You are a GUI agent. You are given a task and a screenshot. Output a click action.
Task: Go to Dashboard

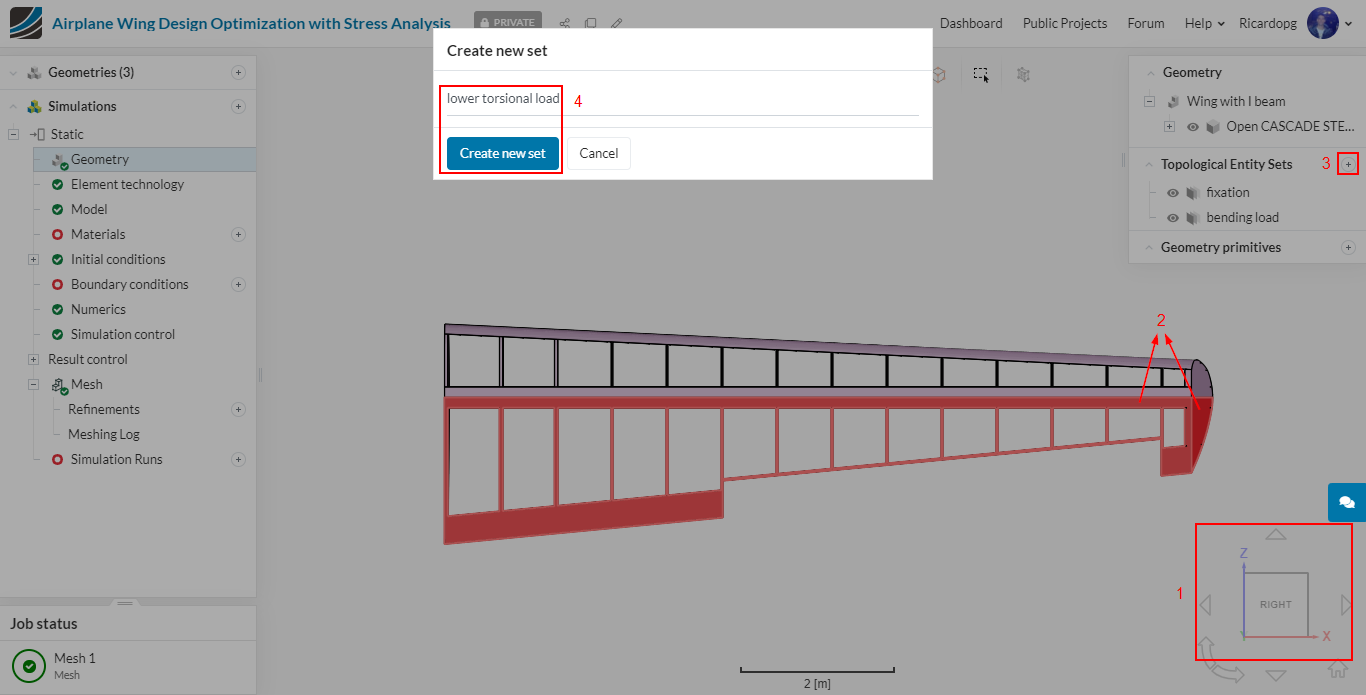pyautogui.click(x=971, y=23)
